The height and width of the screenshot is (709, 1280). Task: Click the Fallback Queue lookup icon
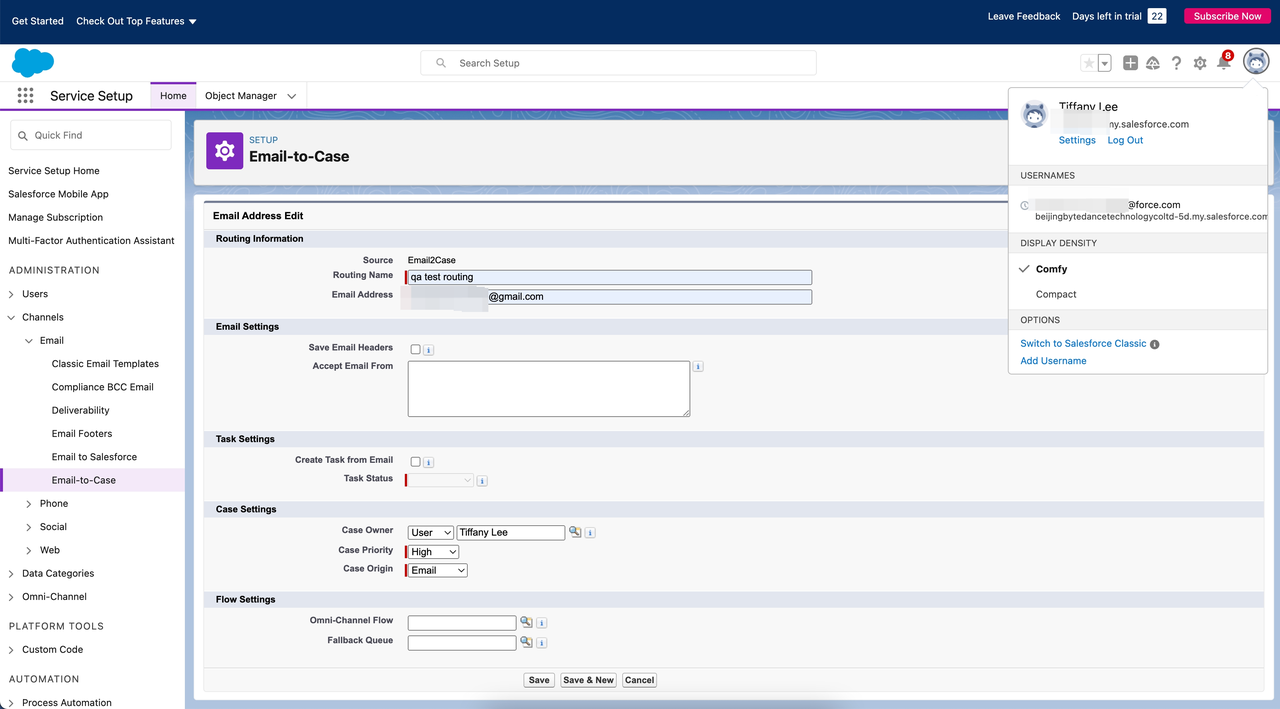[x=526, y=642]
